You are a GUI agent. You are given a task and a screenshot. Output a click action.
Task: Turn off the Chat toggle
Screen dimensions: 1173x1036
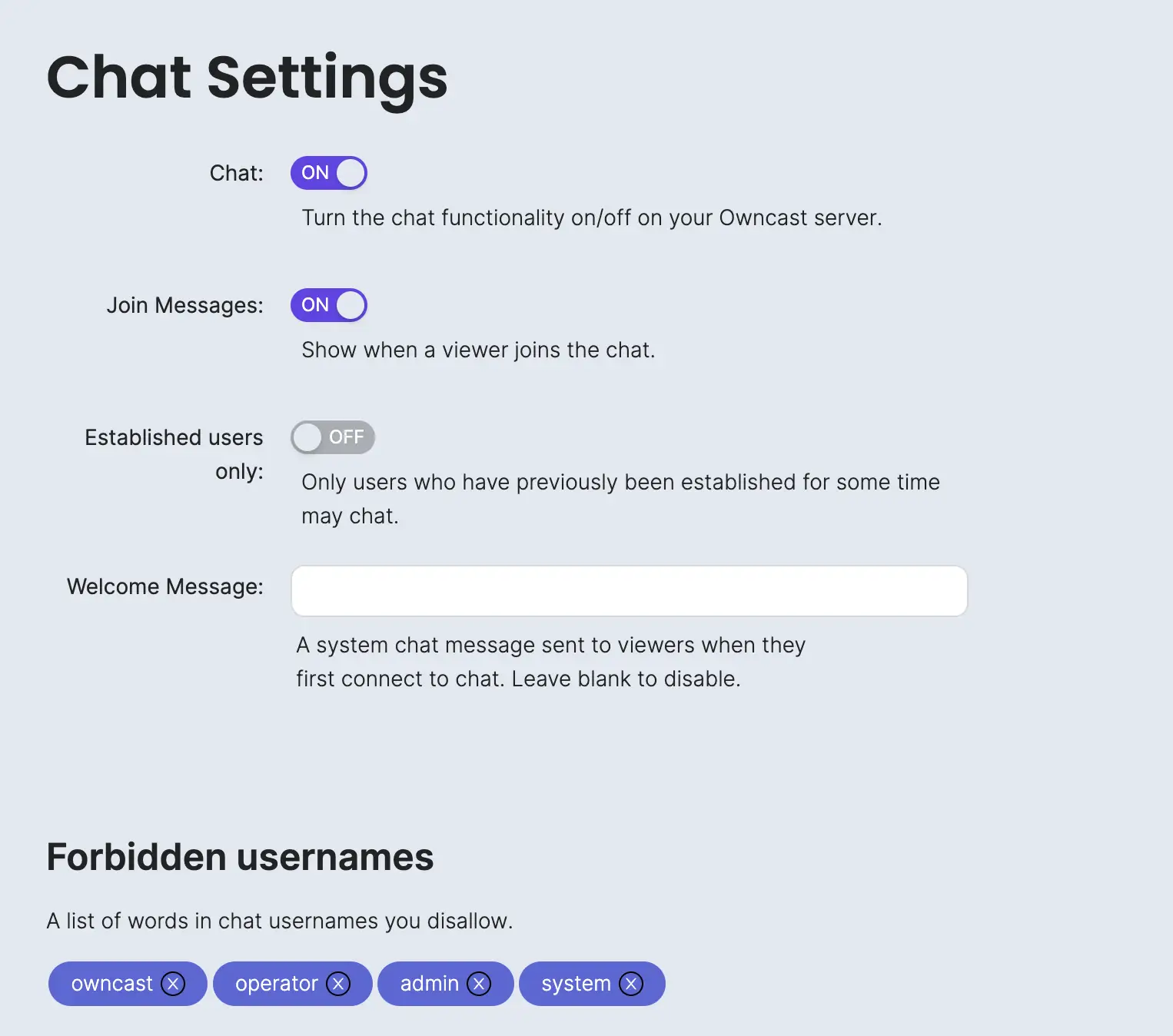coord(329,173)
